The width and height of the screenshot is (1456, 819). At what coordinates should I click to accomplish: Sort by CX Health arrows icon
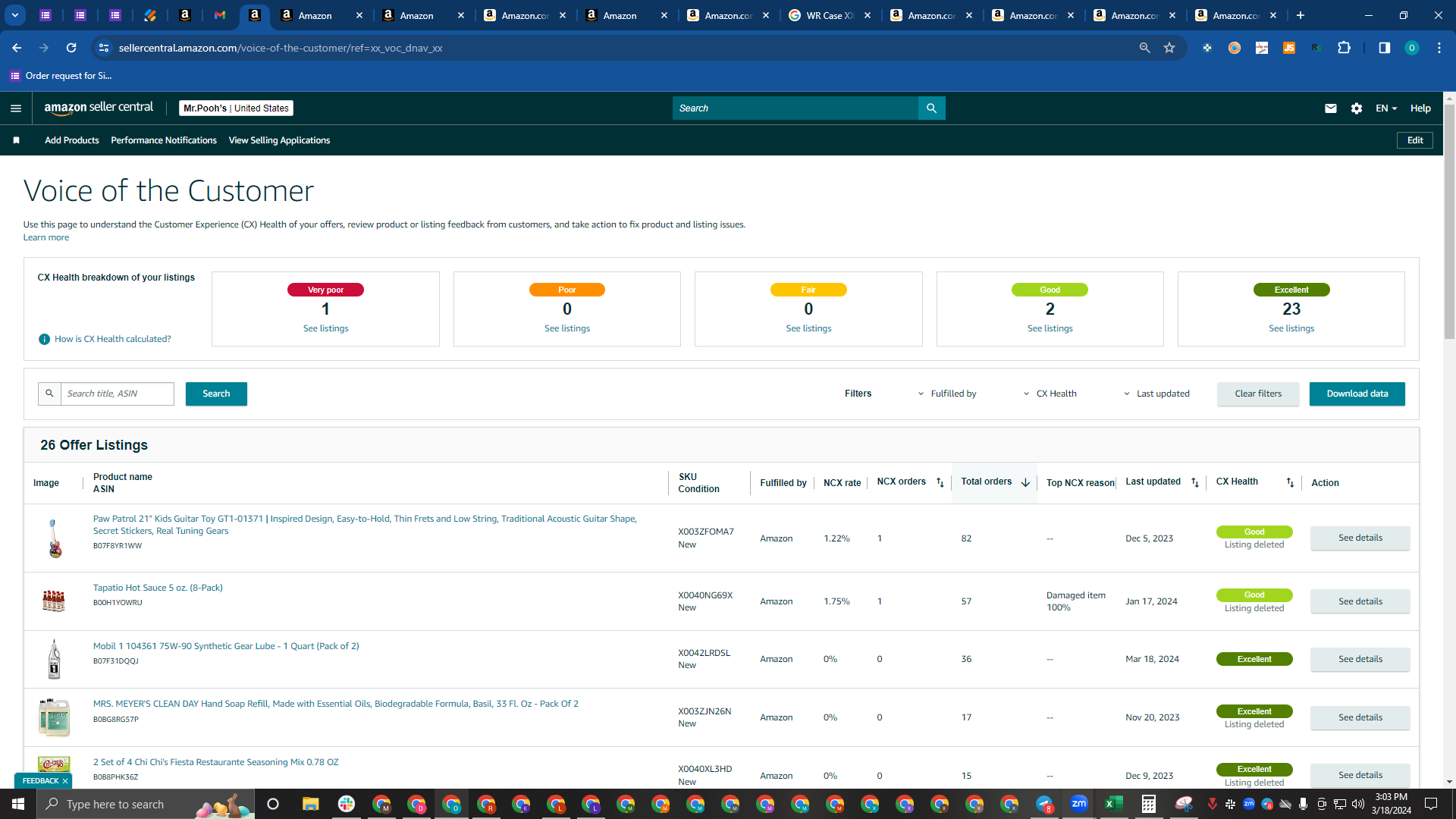(x=1290, y=482)
